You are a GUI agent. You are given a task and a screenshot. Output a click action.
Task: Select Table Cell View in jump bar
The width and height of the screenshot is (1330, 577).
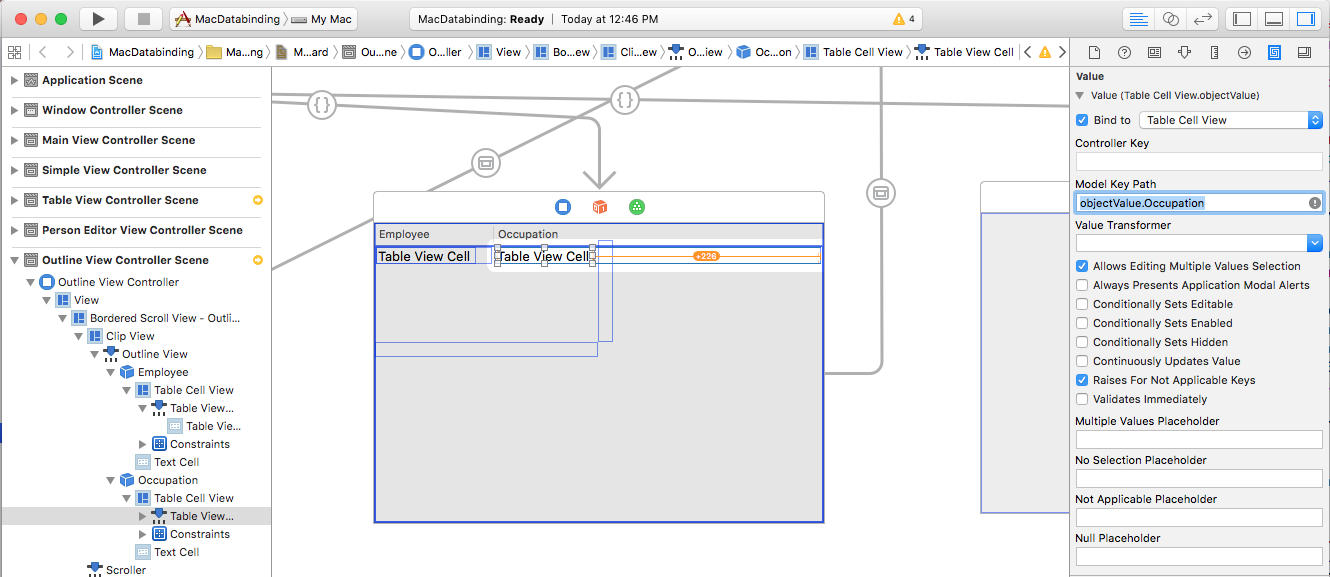[853, 52]
